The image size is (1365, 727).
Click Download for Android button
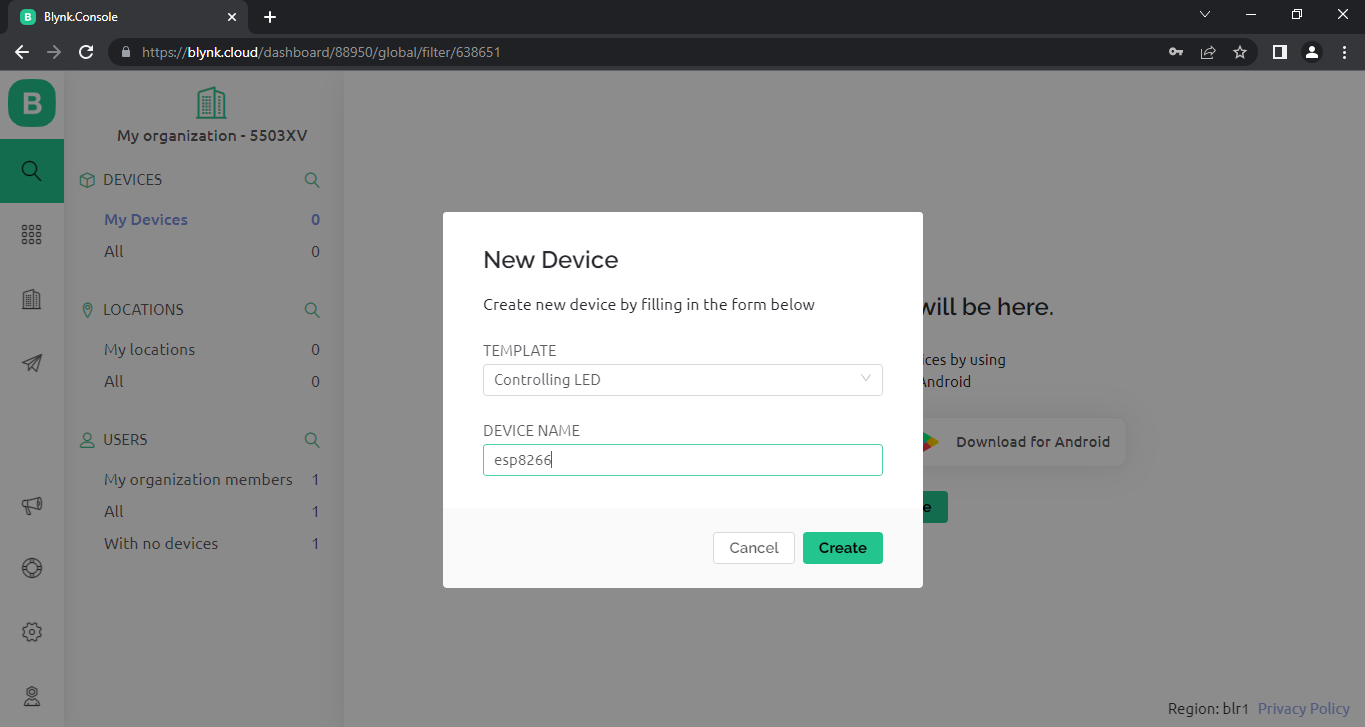click(1022, 442)
